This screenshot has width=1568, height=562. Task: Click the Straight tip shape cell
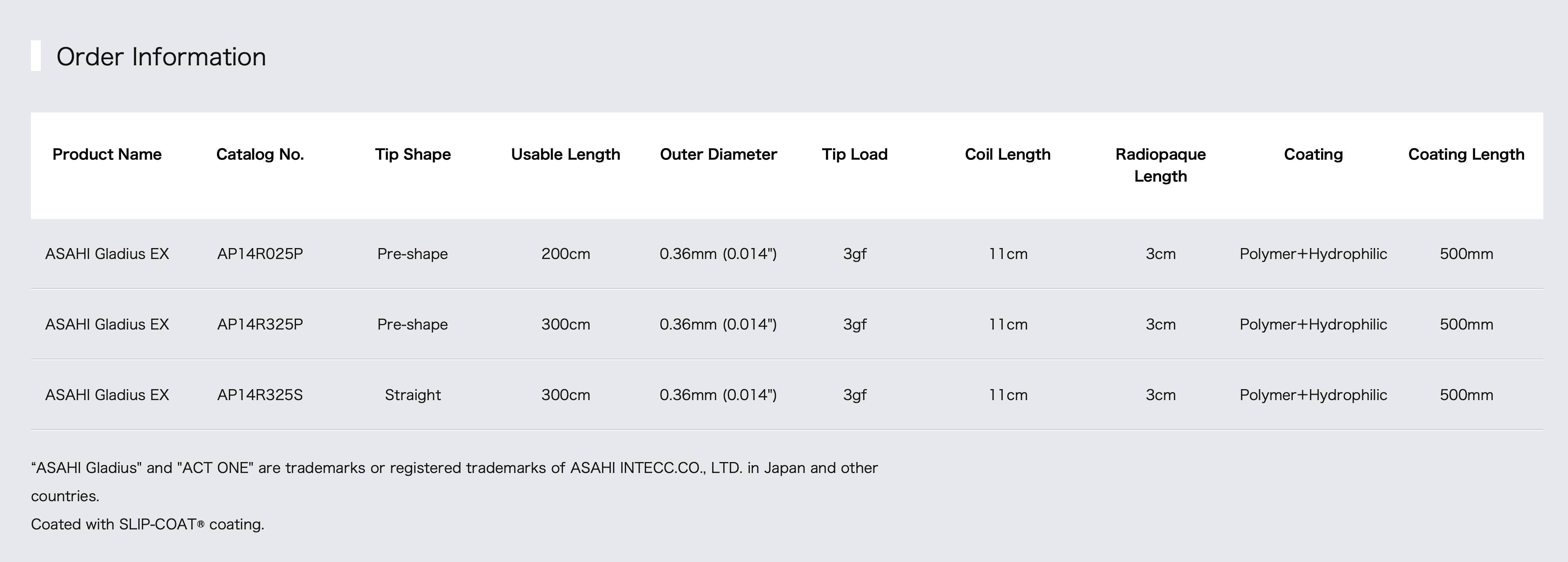413,395
